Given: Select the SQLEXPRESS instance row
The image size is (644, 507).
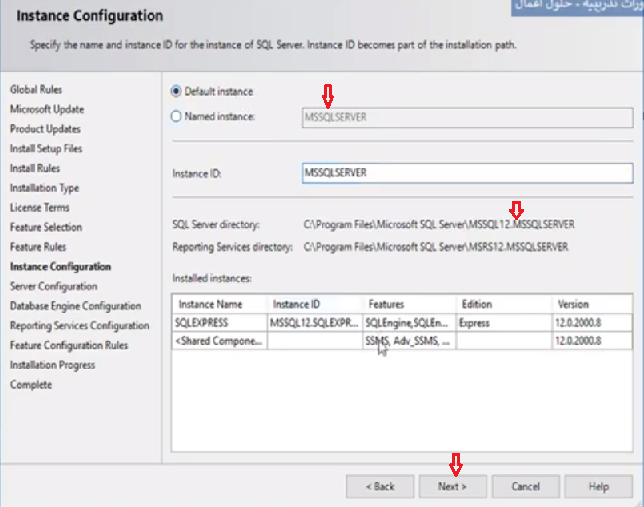Looking at the screenshot, I should pos(402,323).
